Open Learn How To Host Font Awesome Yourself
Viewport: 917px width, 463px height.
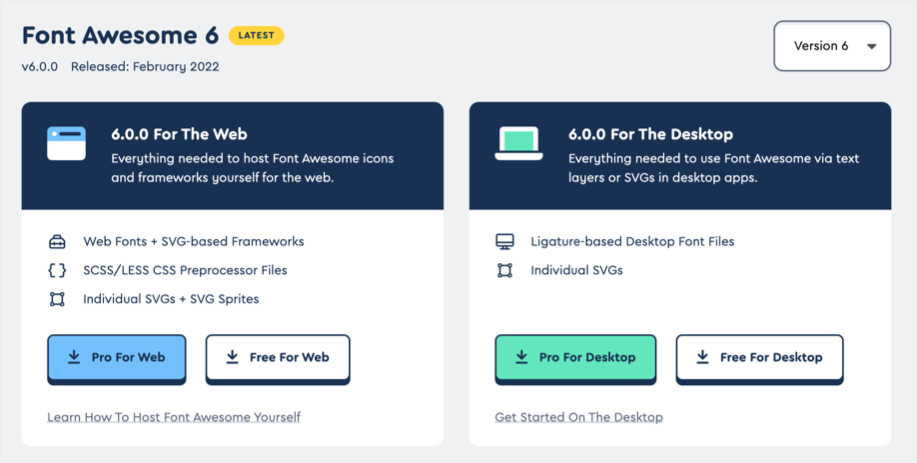[174, 417]
